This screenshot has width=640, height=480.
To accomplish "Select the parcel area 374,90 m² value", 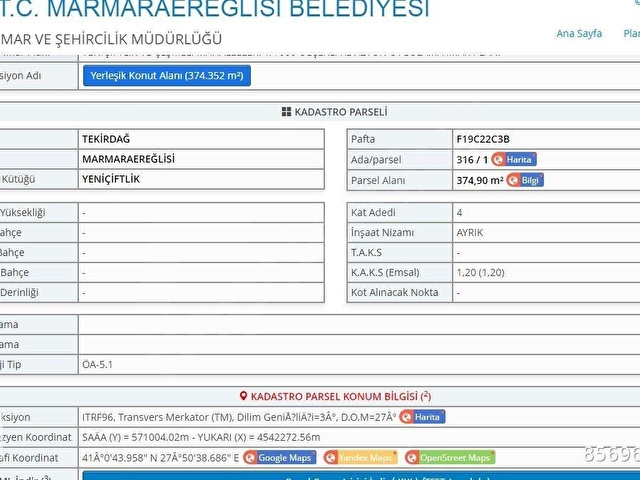I will pos(480,180).
